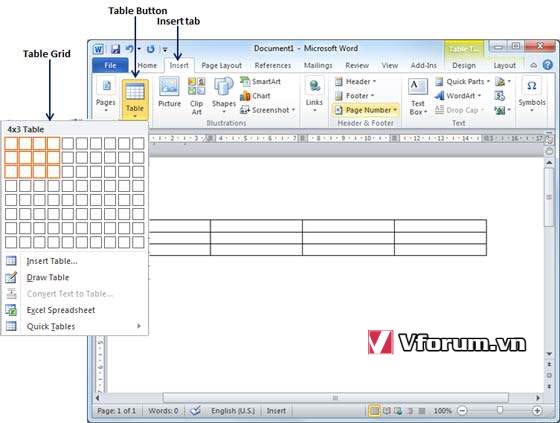Click the vertical scrollbar down arrow
The height and width of the screenshot is (423, 560).
pyautogui.click(x=549, y=354)
